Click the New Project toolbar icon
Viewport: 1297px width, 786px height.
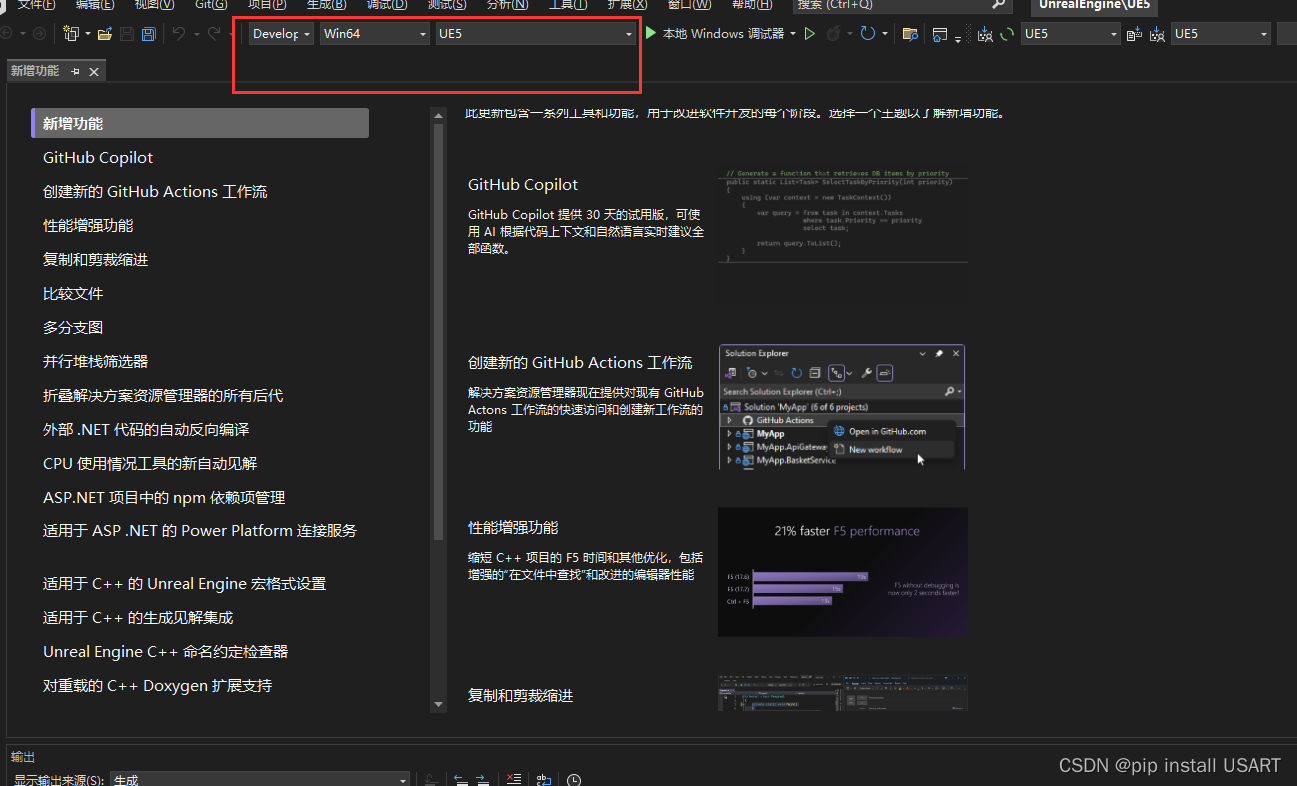point(71,34)
